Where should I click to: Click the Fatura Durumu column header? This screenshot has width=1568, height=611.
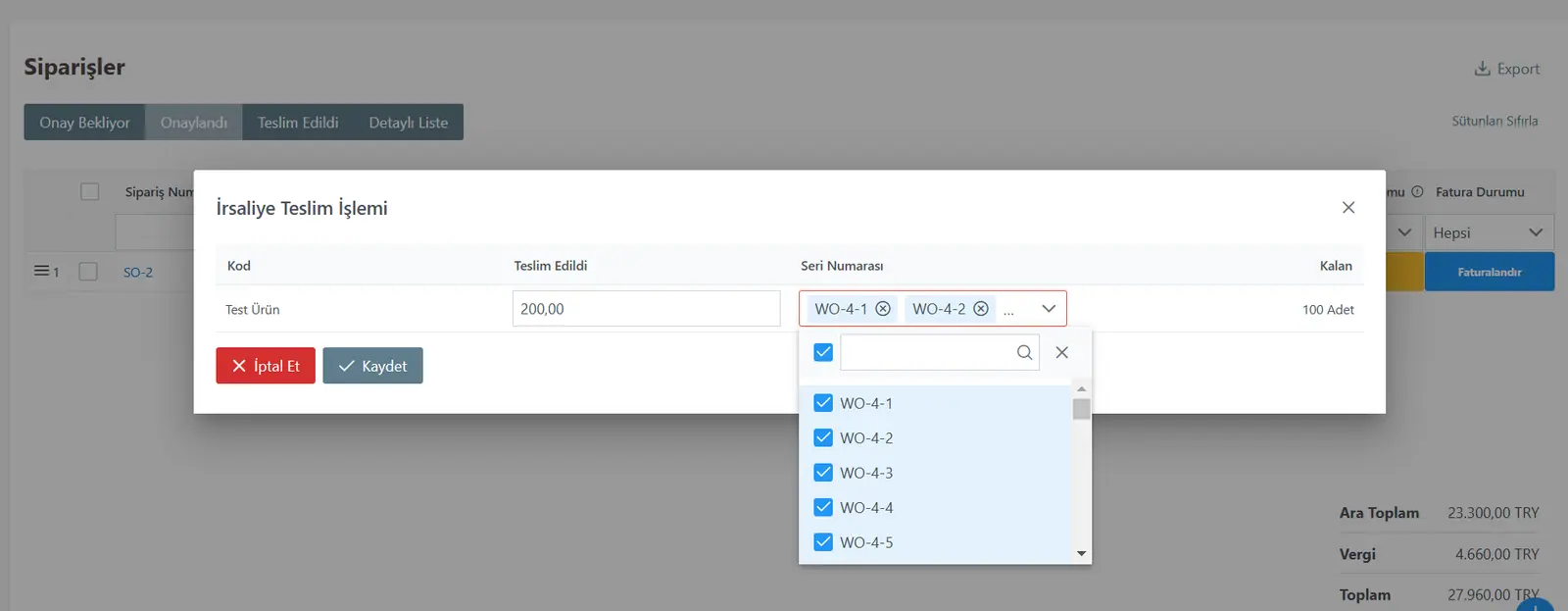click(1480, 192)
